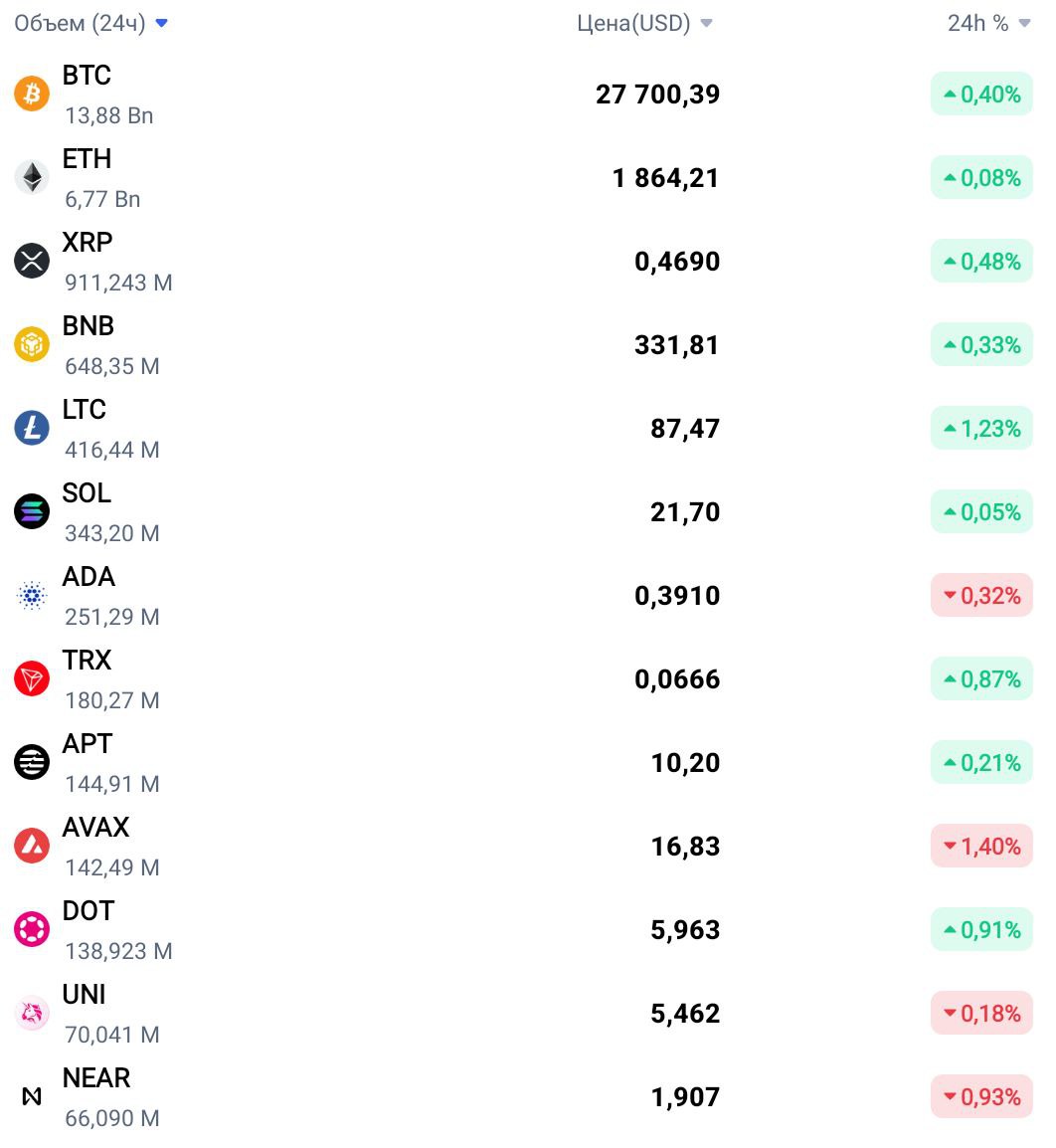
Task: Select the DOT price 5,963
Action: tap(685, 930)
